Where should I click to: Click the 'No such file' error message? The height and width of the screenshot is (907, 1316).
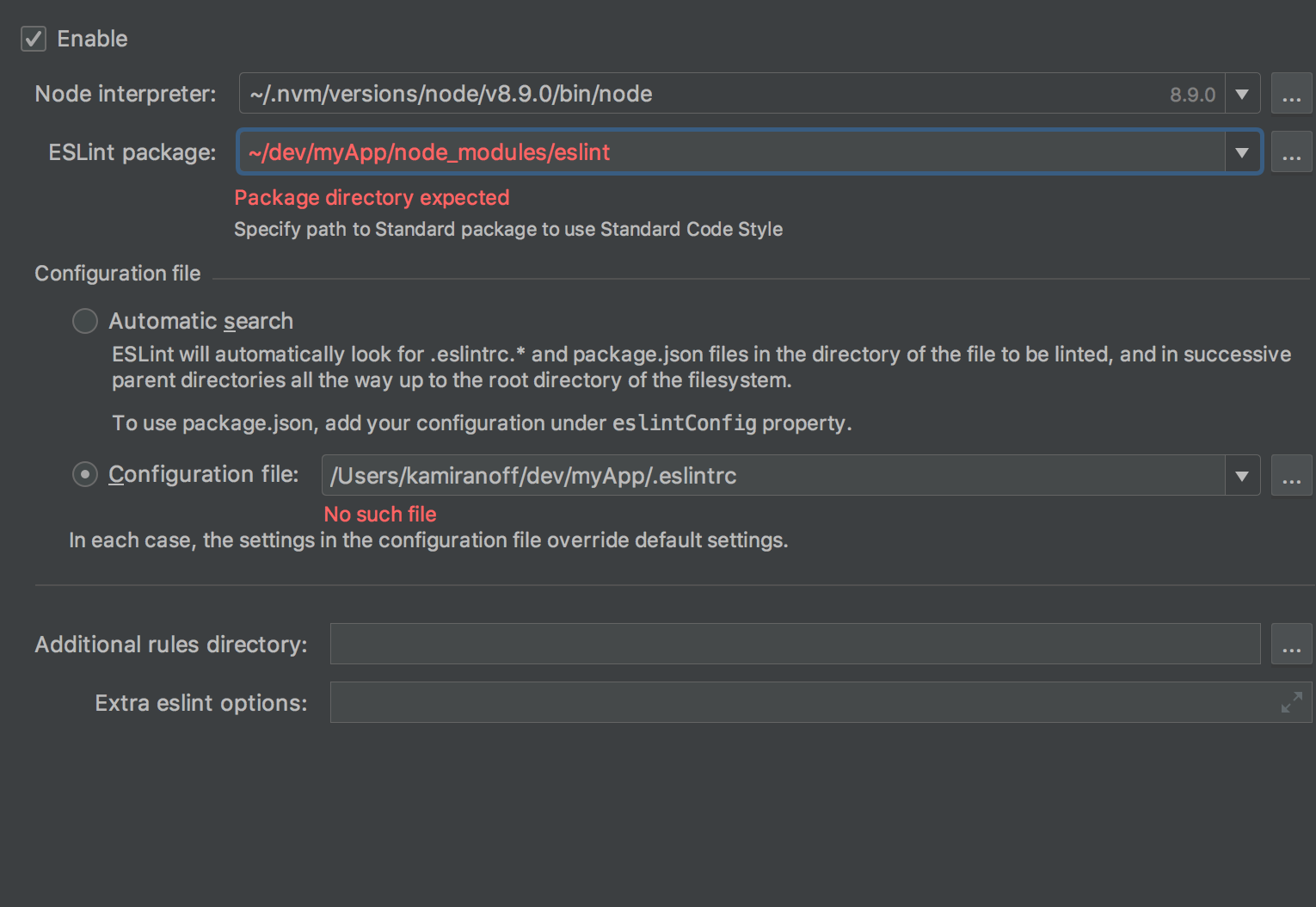(x=380, y=515)
